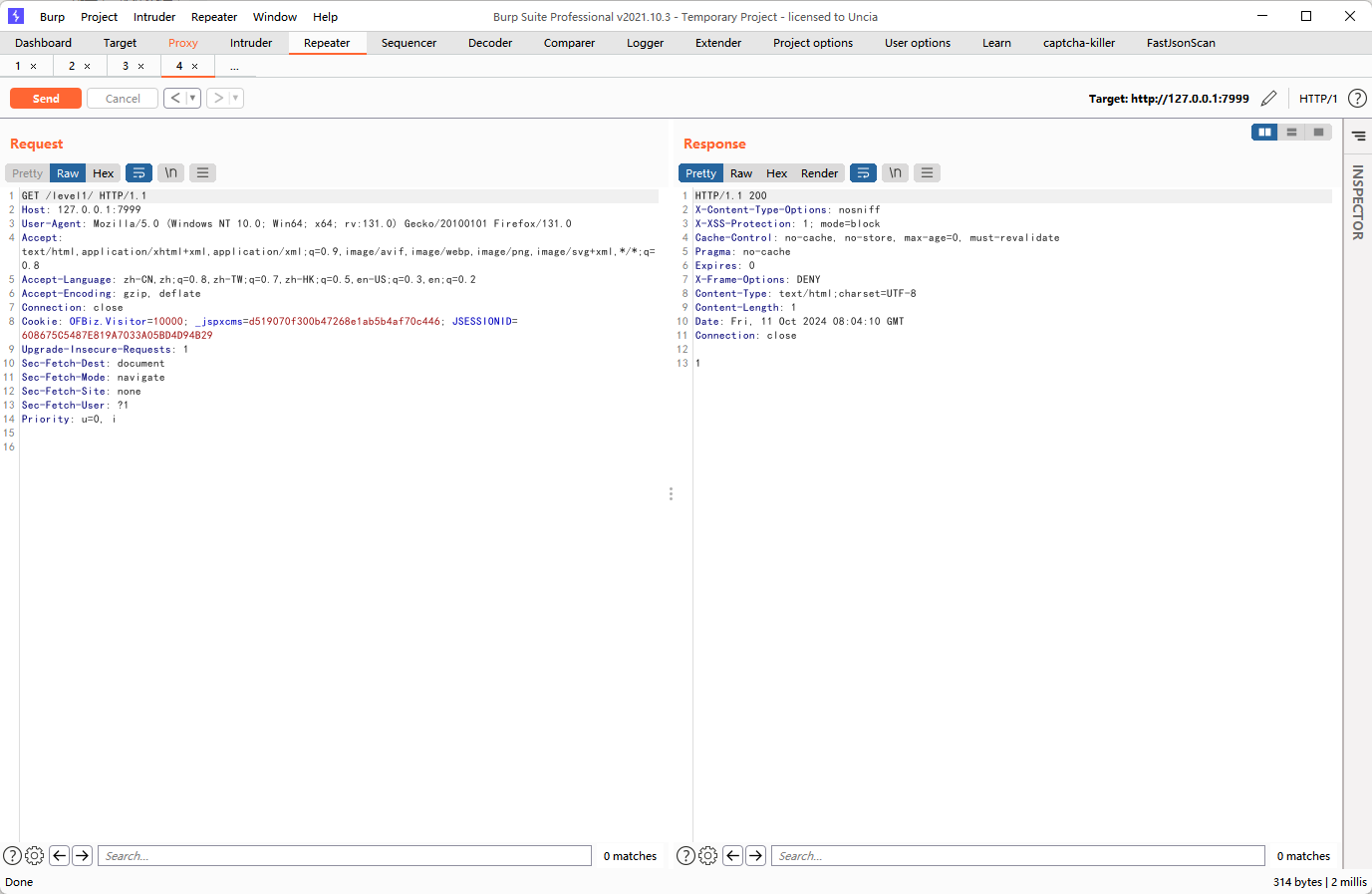Open the Project options tab

[x=813, y=43]
